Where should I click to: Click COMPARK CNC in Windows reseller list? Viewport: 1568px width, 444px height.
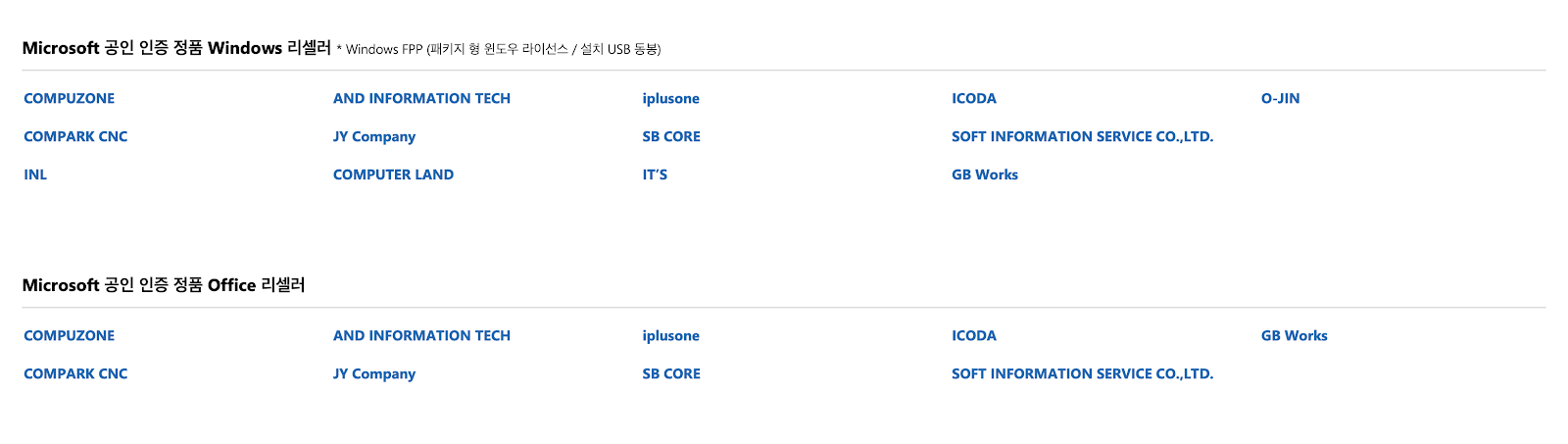tap(75, 136)
